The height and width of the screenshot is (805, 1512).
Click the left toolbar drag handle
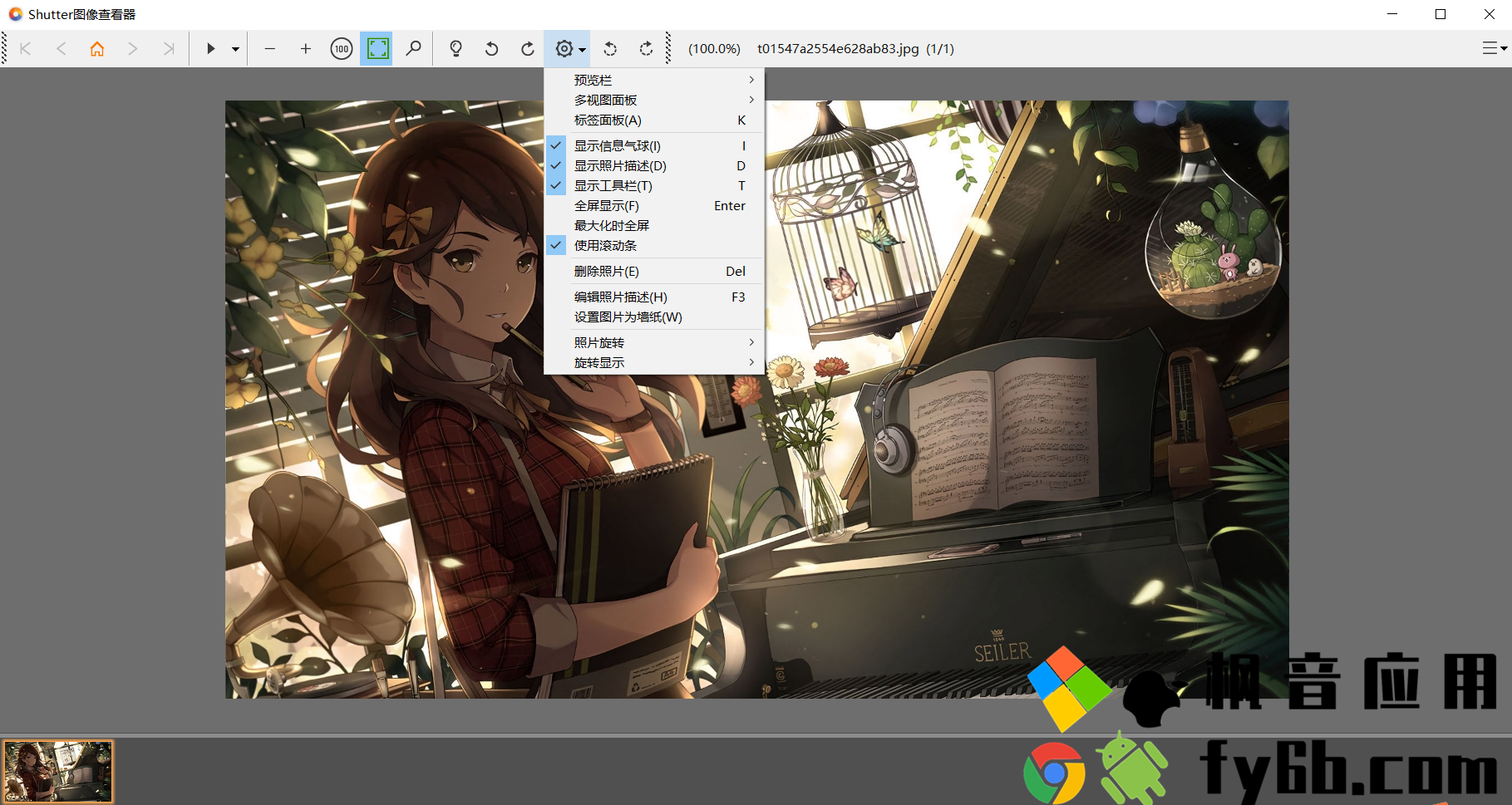[5, 49]
